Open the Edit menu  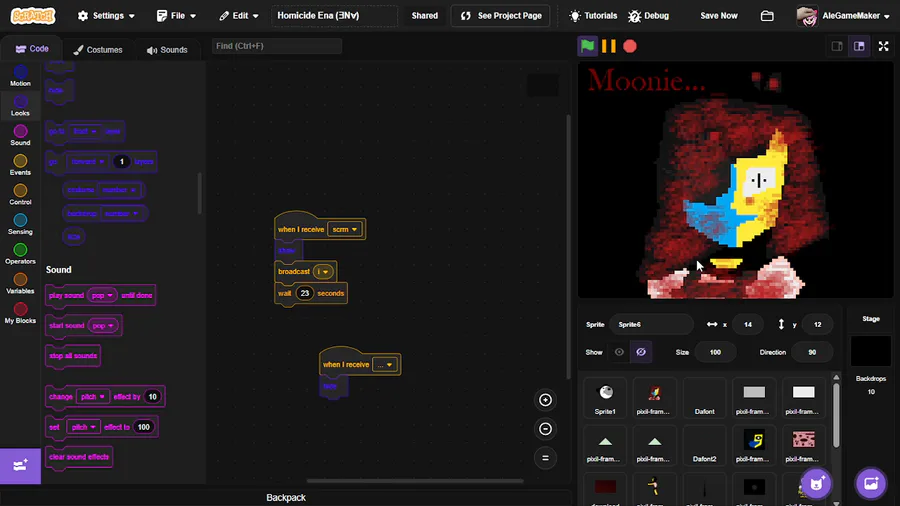coord(239,15)
